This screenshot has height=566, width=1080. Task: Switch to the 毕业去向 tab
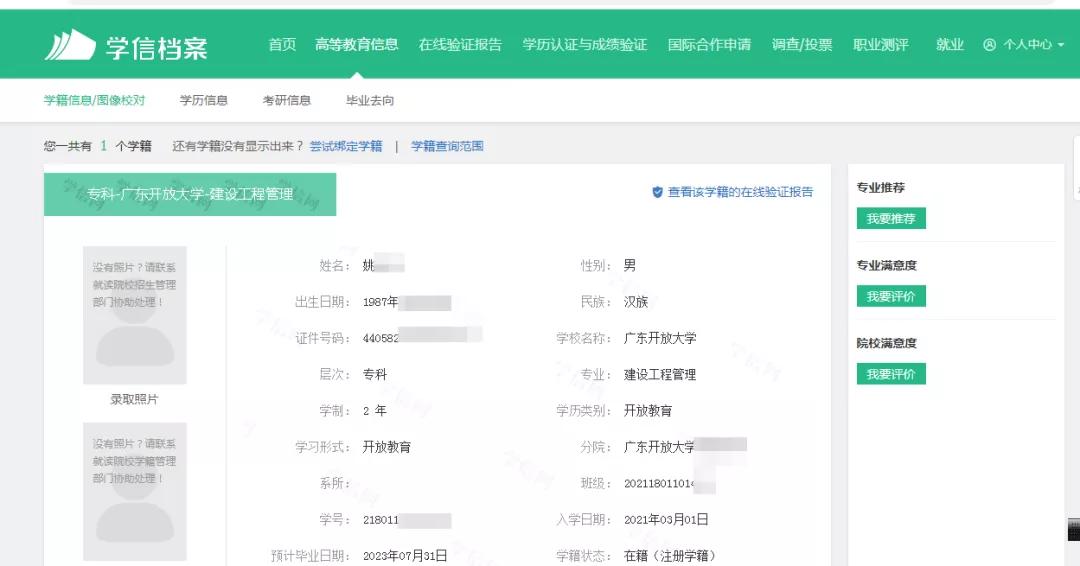370,101
